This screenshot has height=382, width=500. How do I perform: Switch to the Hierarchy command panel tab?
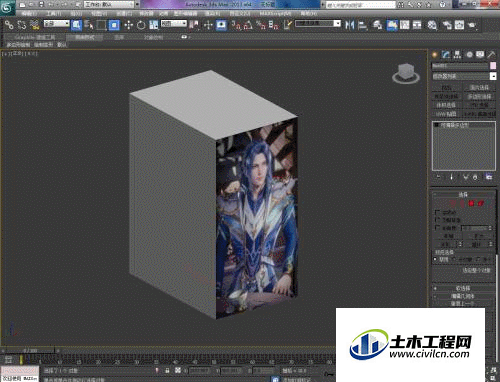coord(457,55)
